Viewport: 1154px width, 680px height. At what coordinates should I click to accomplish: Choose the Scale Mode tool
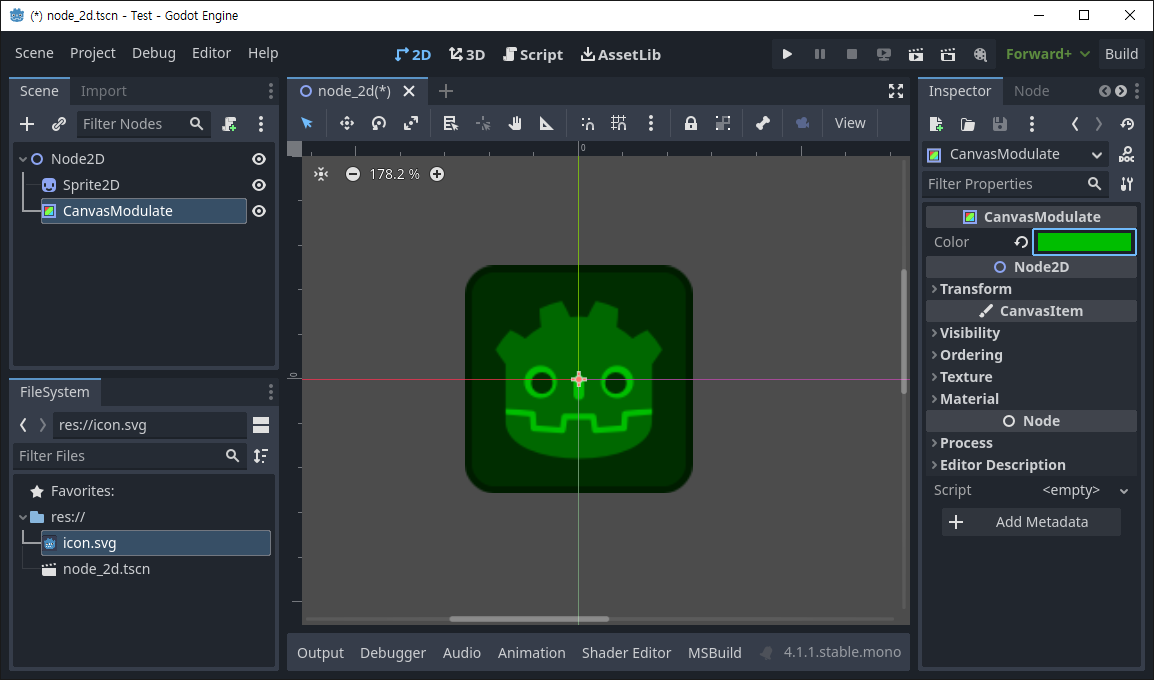411,123
